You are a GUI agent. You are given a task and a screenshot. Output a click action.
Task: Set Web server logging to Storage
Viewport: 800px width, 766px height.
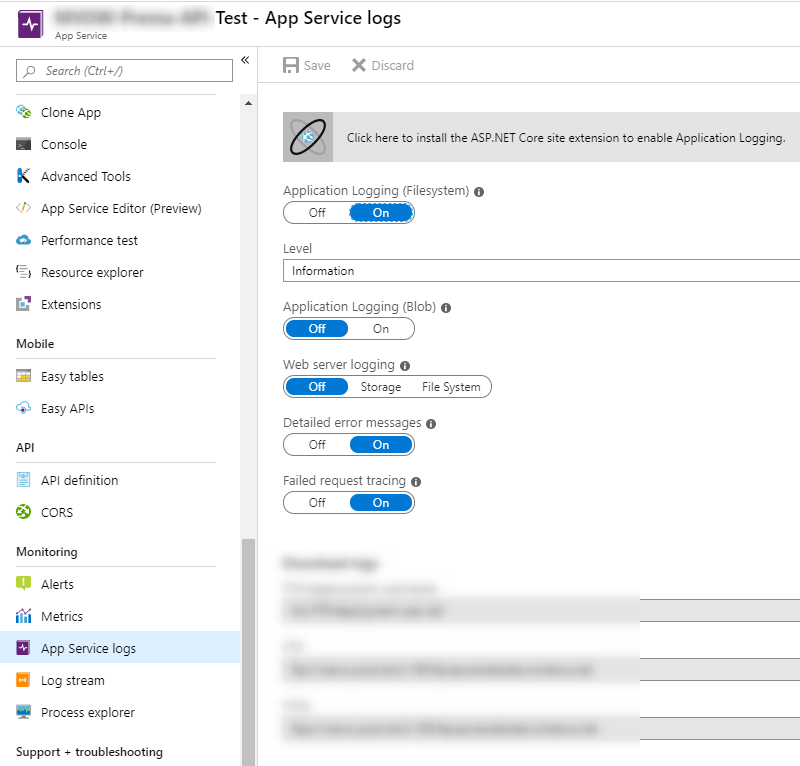point(381,387)
